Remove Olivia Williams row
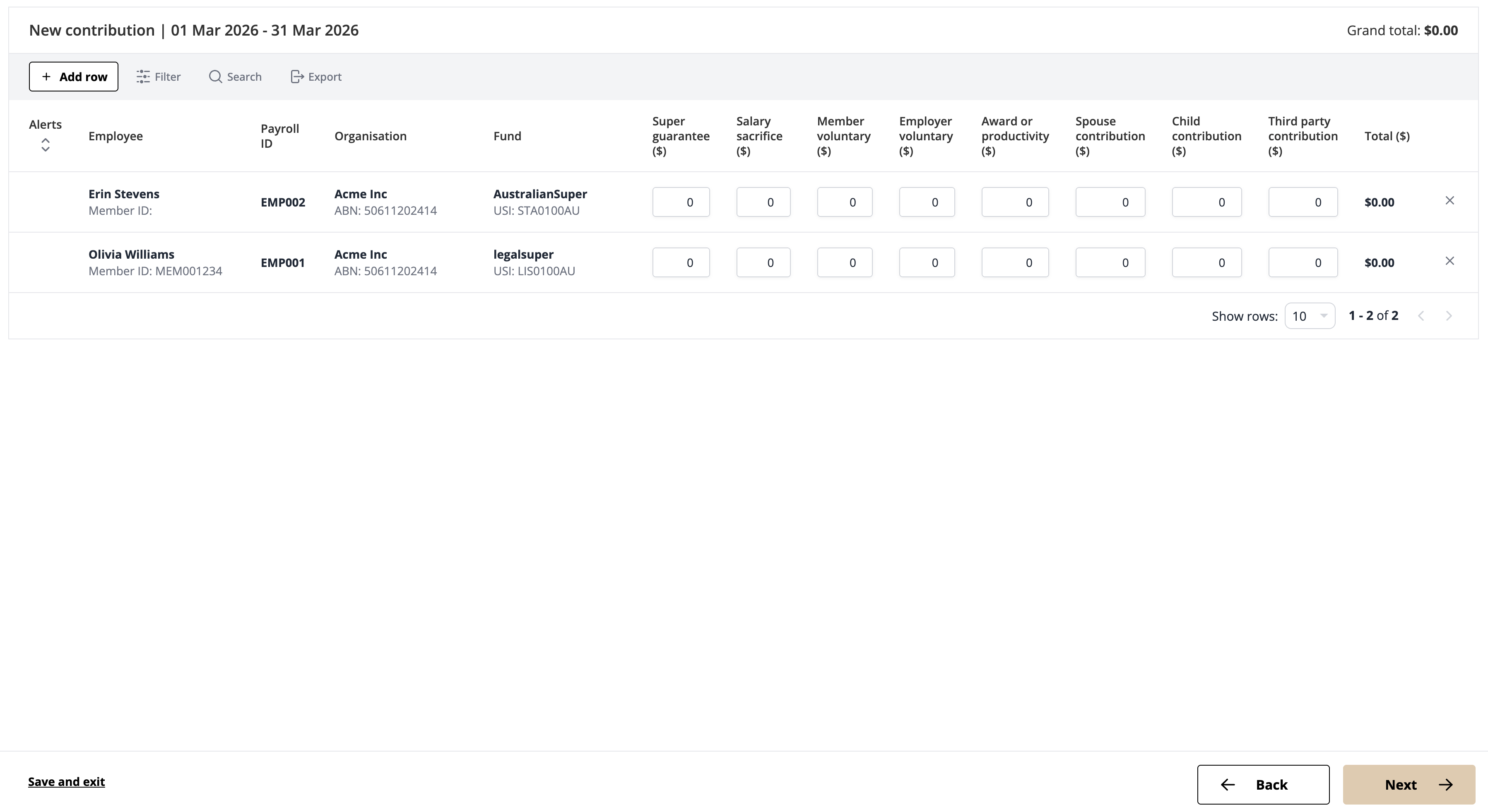The width and height of the screenshot is (1488, 812). pyautogui.click(x=1449, y=261)
